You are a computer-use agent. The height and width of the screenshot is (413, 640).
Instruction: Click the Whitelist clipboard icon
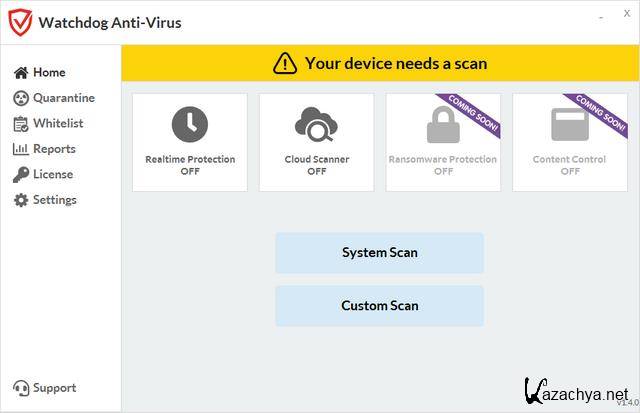(x=21, y=124)
